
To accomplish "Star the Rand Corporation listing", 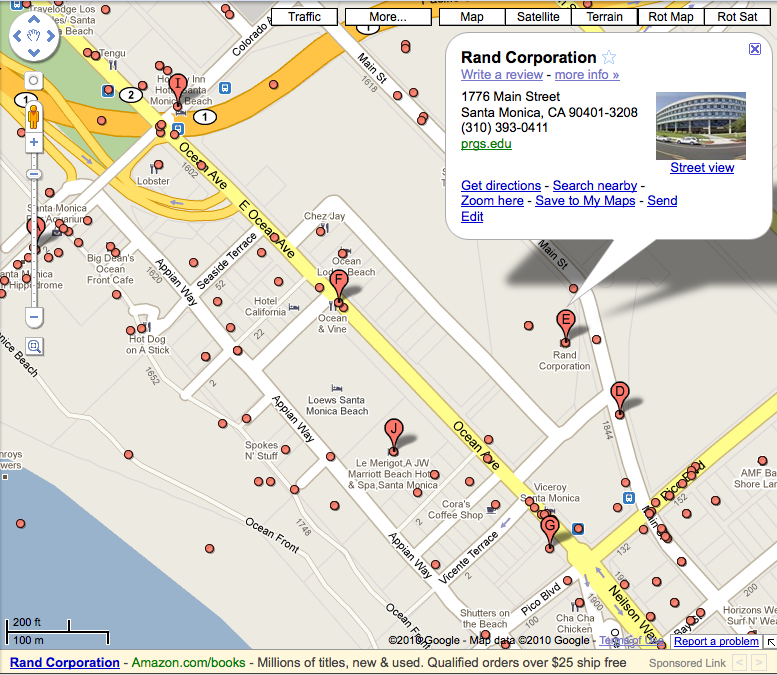I will [609, 58].
